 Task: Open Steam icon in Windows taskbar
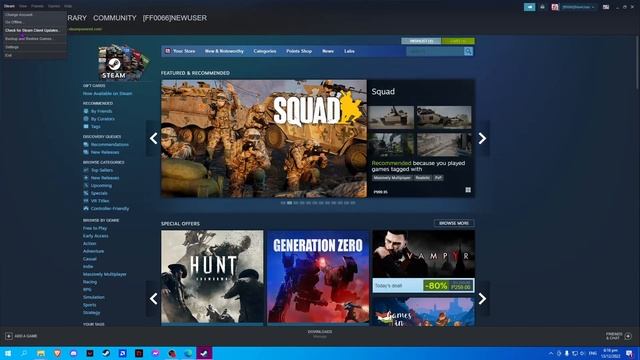click(x=106, y=353)
